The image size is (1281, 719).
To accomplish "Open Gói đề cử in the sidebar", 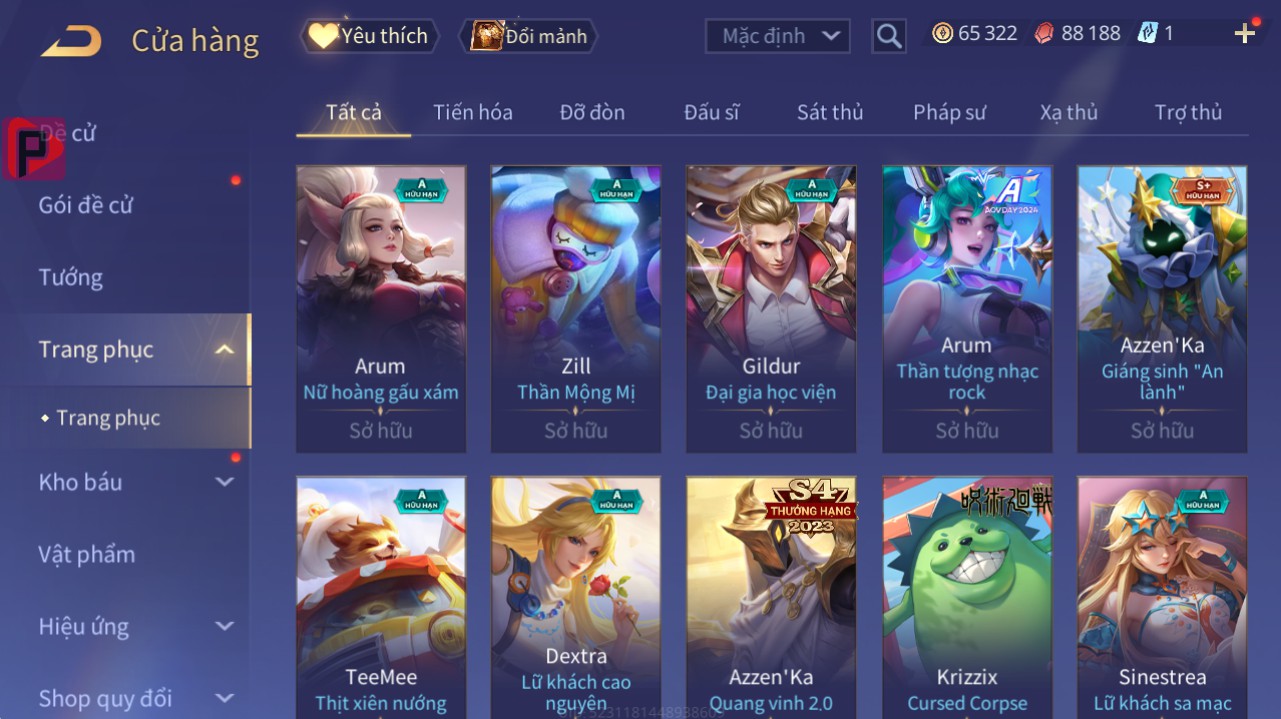I will click(x=86, y=205).
